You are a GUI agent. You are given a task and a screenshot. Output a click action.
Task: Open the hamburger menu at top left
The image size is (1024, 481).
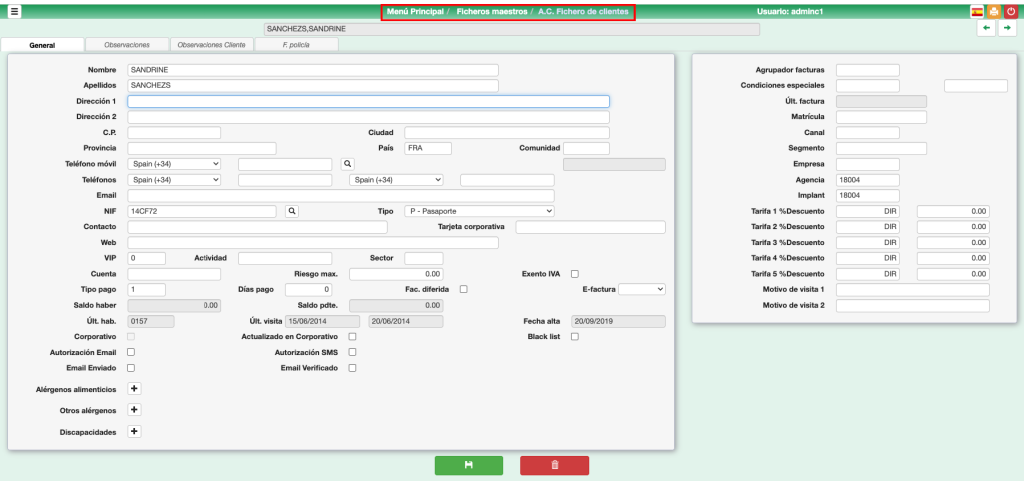pos(14,12)
